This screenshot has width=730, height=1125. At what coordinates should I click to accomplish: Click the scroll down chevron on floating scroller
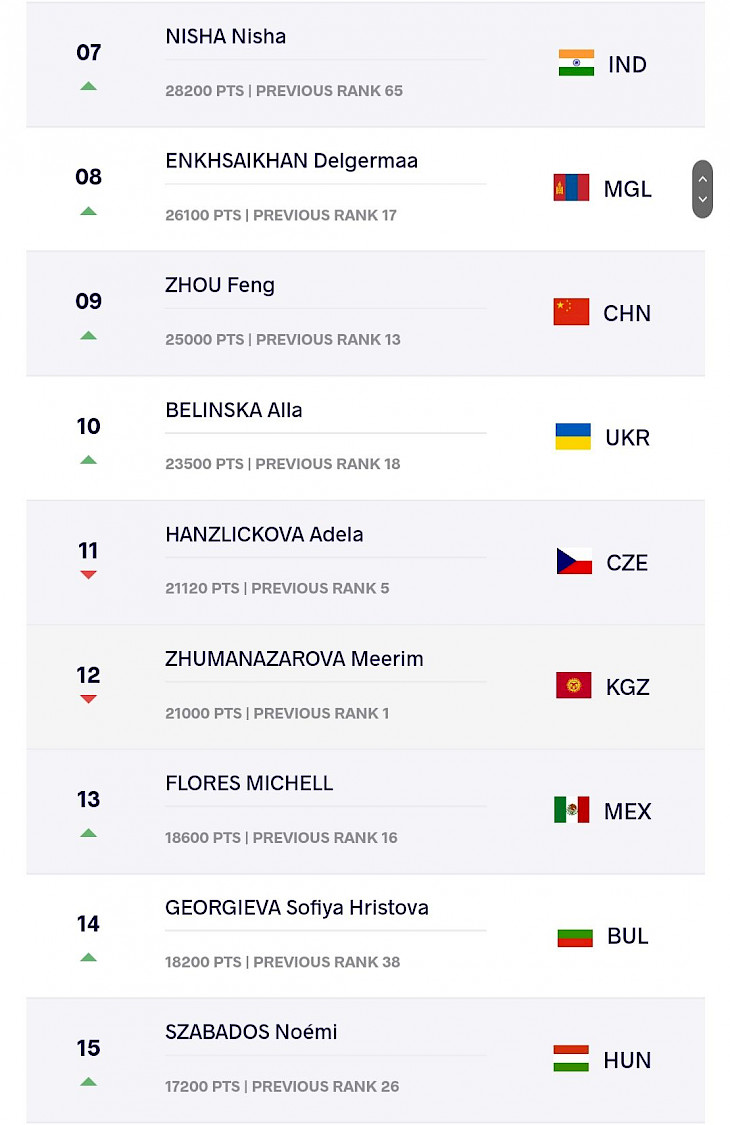click(703, 199)
